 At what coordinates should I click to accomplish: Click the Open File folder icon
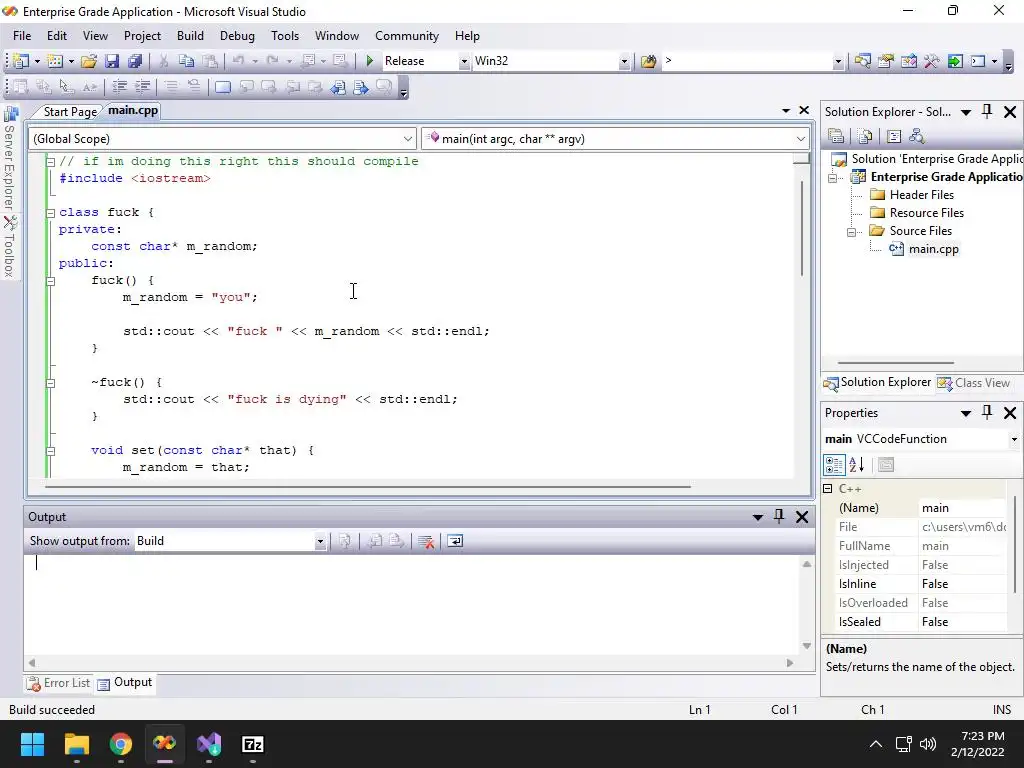click(89, 61)
